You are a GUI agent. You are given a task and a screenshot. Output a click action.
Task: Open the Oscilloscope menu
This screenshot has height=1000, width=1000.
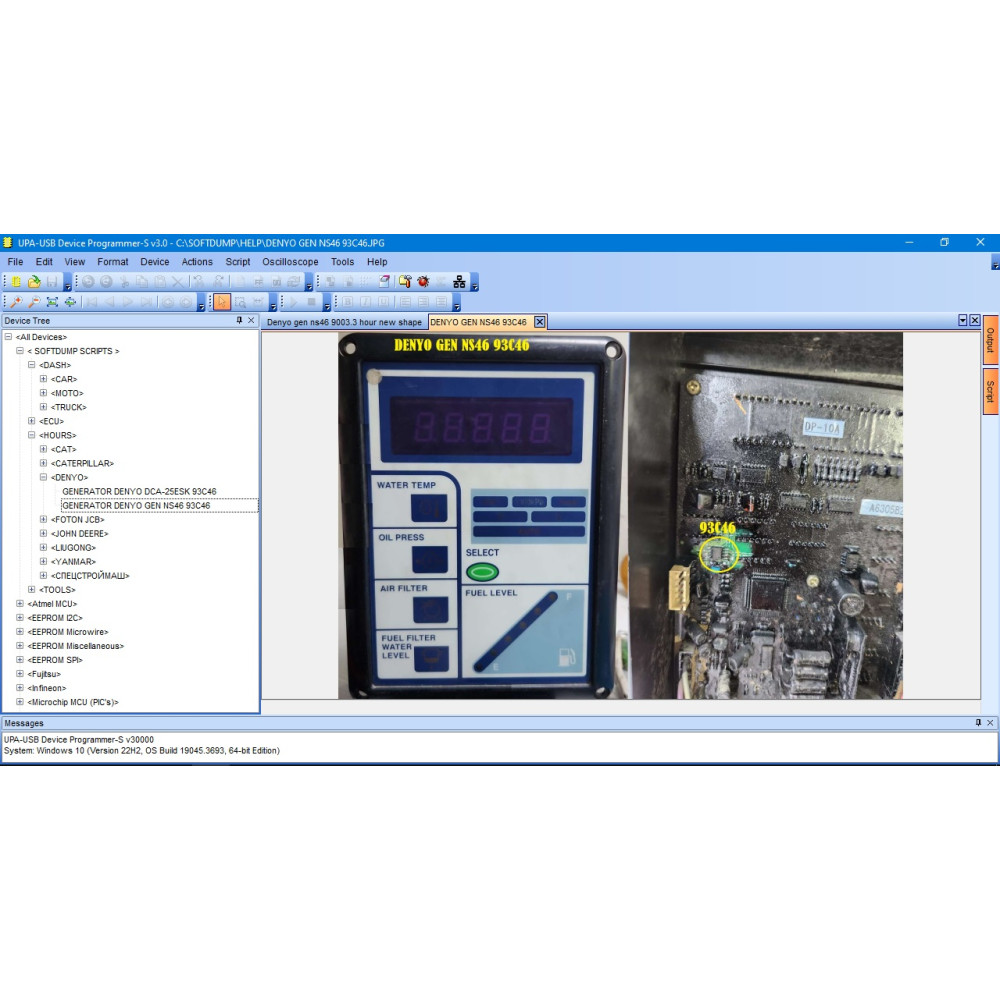[x=290, y=261]
